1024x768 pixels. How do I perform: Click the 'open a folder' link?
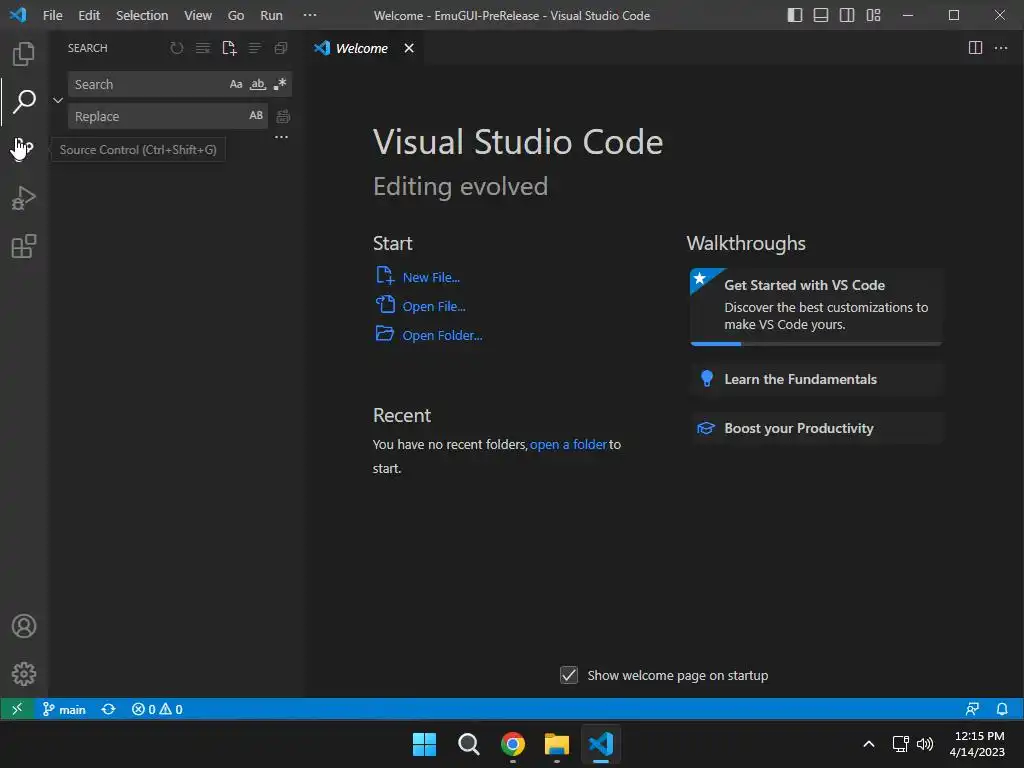click(568, 444)
